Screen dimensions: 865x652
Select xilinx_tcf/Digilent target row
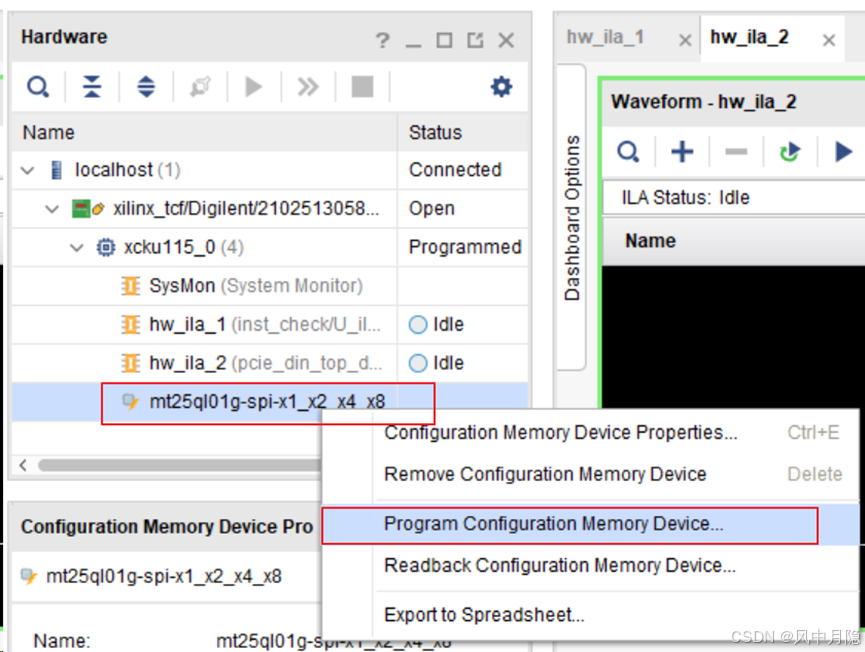coord(269,209)
